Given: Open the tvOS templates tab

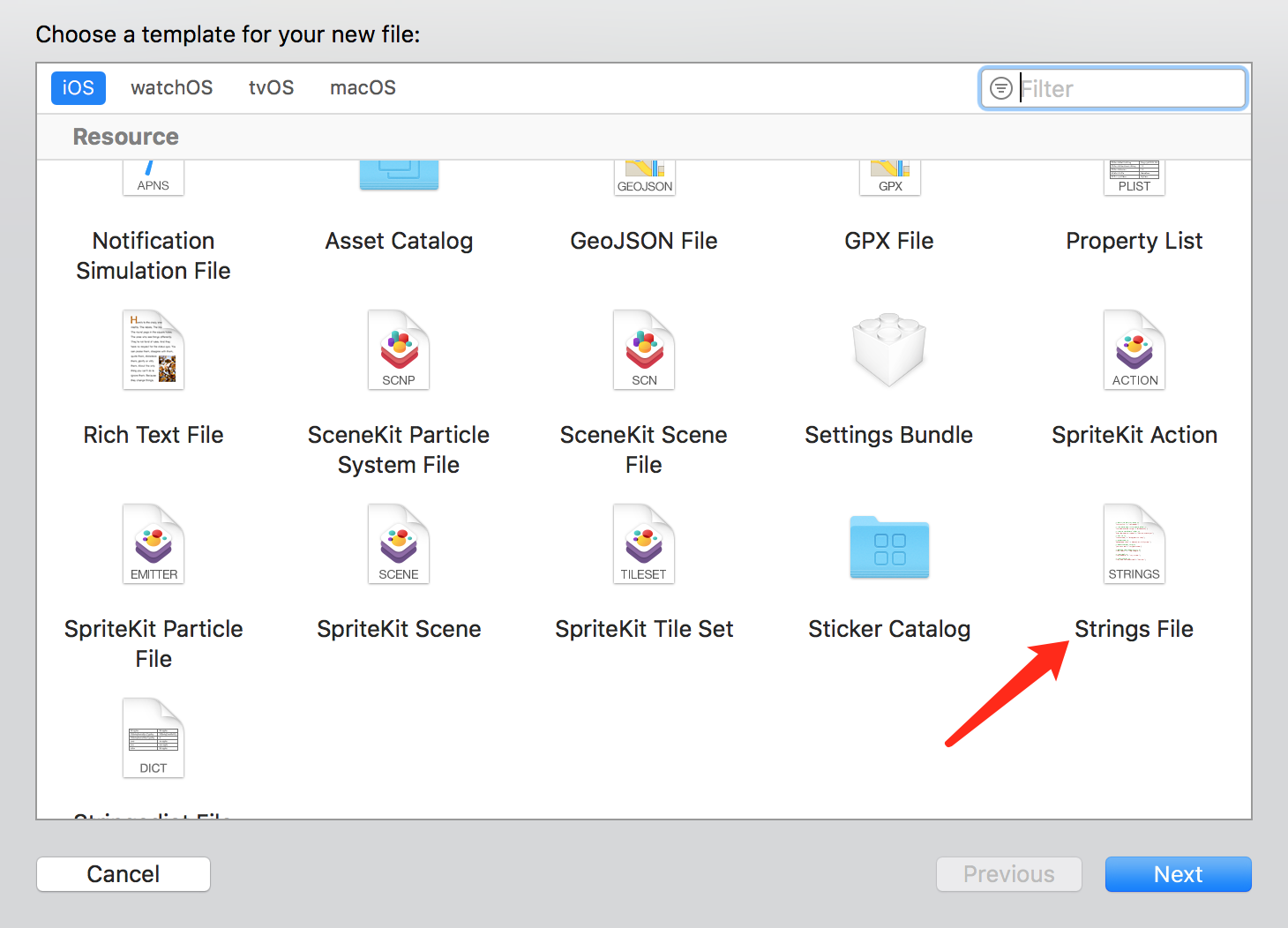Looking at the screenshot, I should [272, 88].
